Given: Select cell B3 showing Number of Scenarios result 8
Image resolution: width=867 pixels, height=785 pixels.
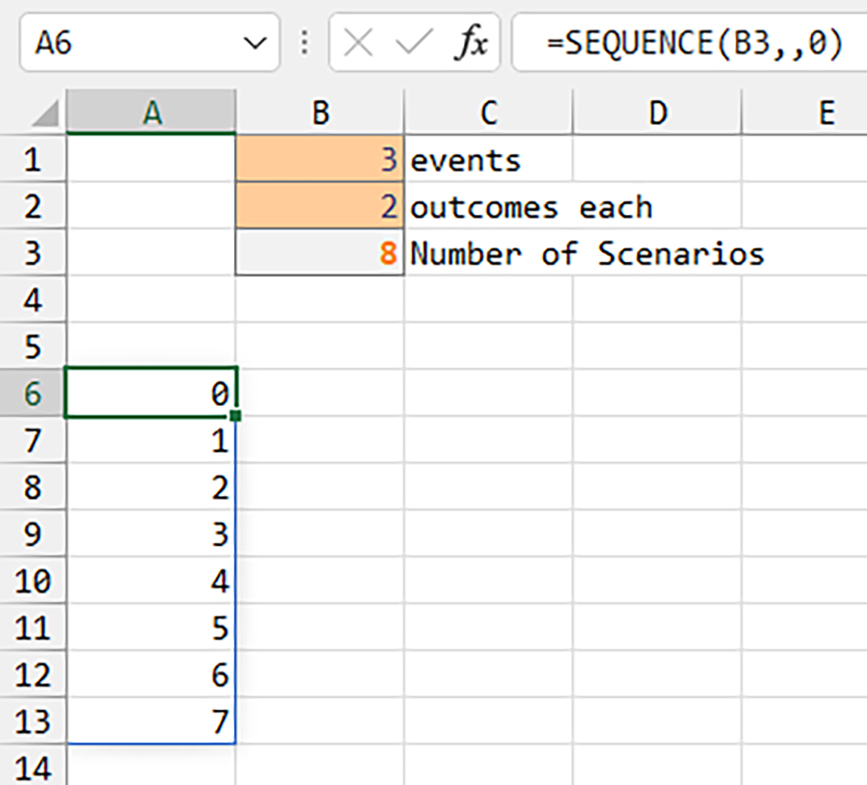Looking at the screenshot, I should 320,253.
